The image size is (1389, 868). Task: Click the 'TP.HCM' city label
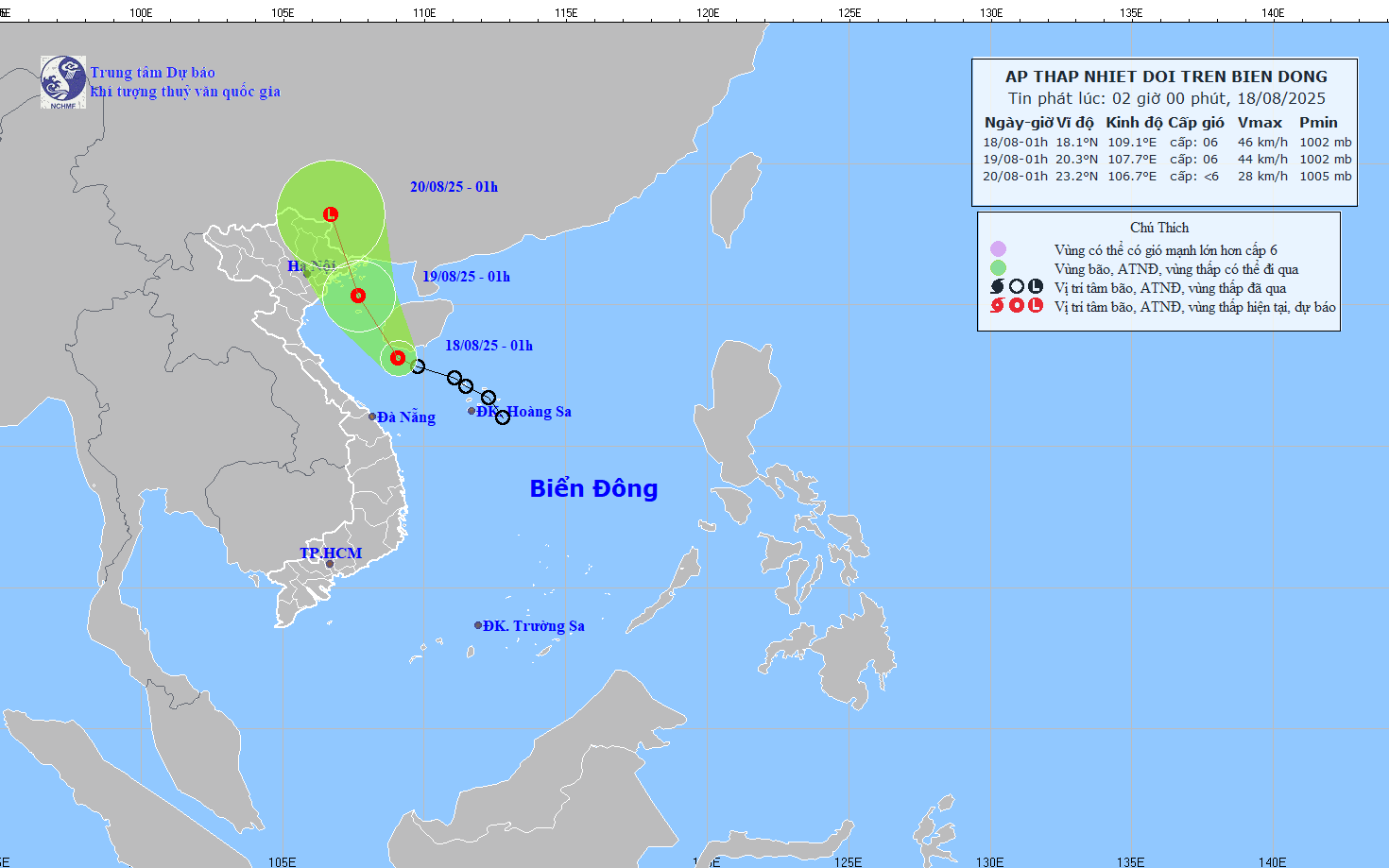tap(331, 553)
